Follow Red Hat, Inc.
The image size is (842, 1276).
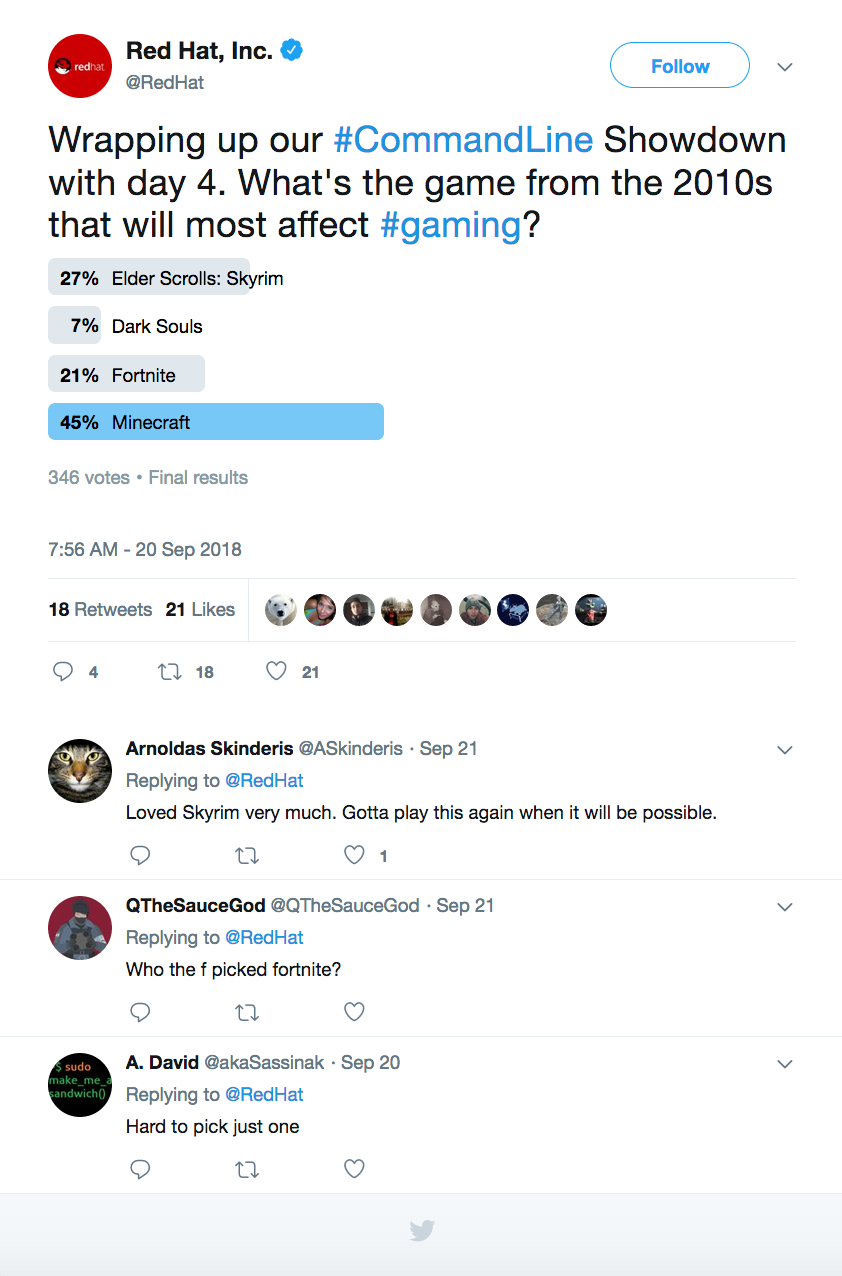click(679, 66)
